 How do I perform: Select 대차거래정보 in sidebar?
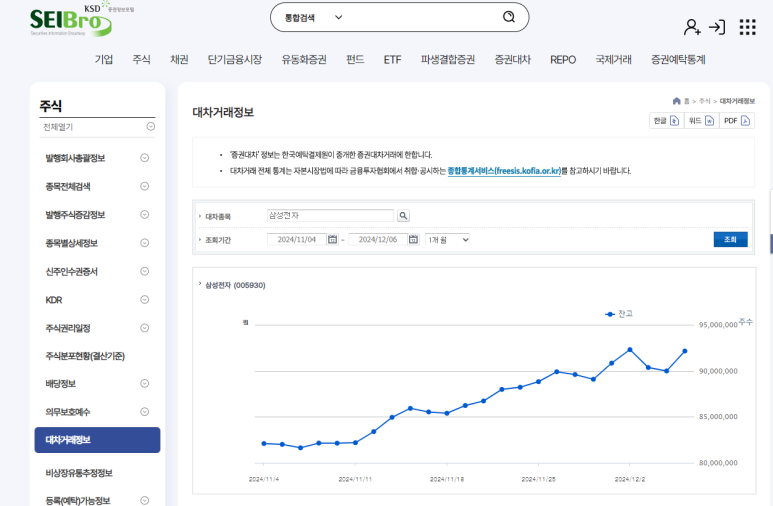[x=97, y=440]
